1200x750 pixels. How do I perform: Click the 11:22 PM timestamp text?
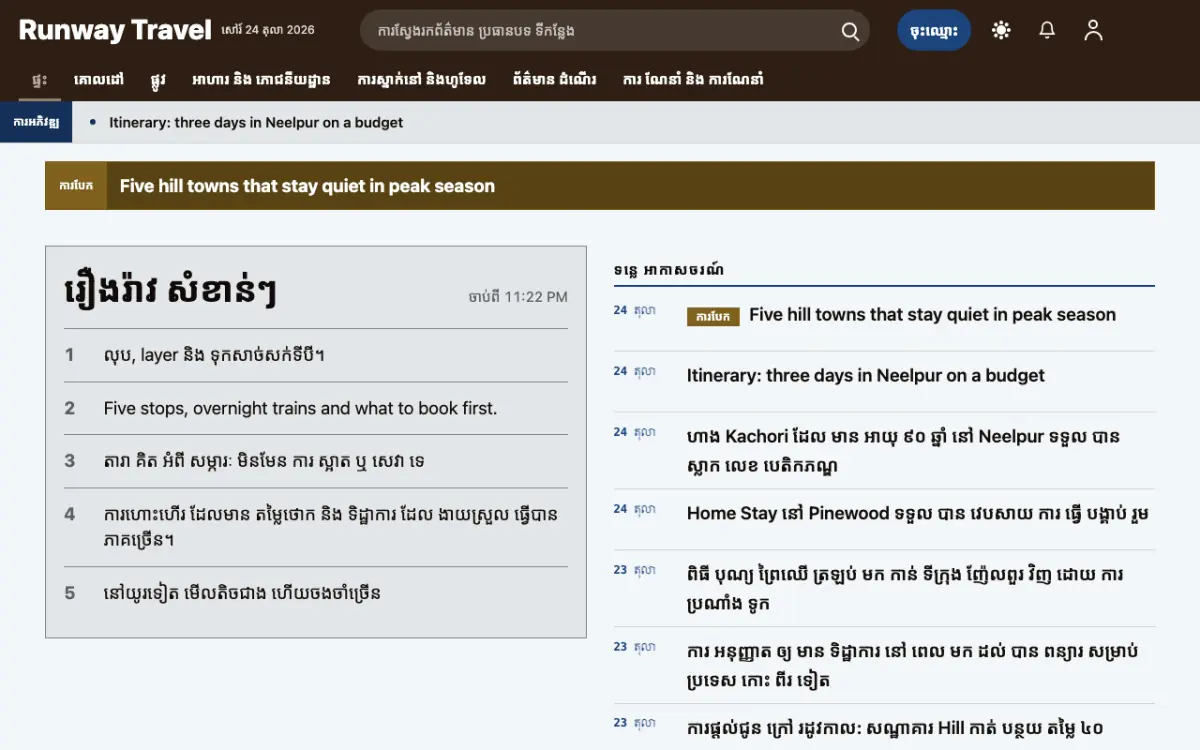[518, 297]
